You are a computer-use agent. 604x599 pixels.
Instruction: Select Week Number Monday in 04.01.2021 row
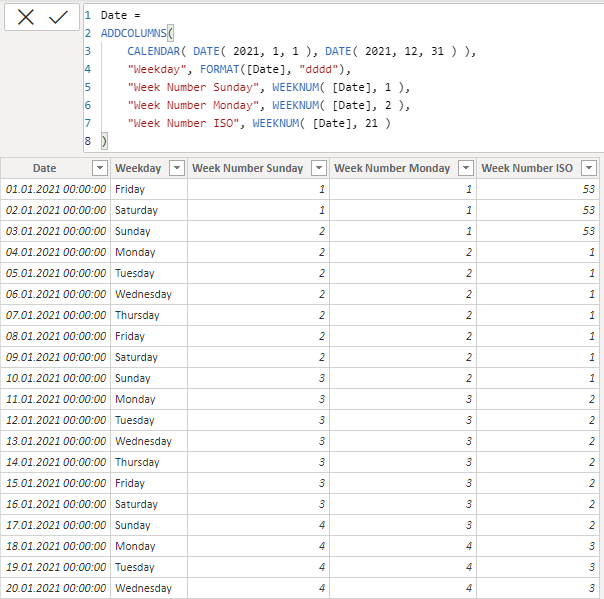click(x=403, y=252)
